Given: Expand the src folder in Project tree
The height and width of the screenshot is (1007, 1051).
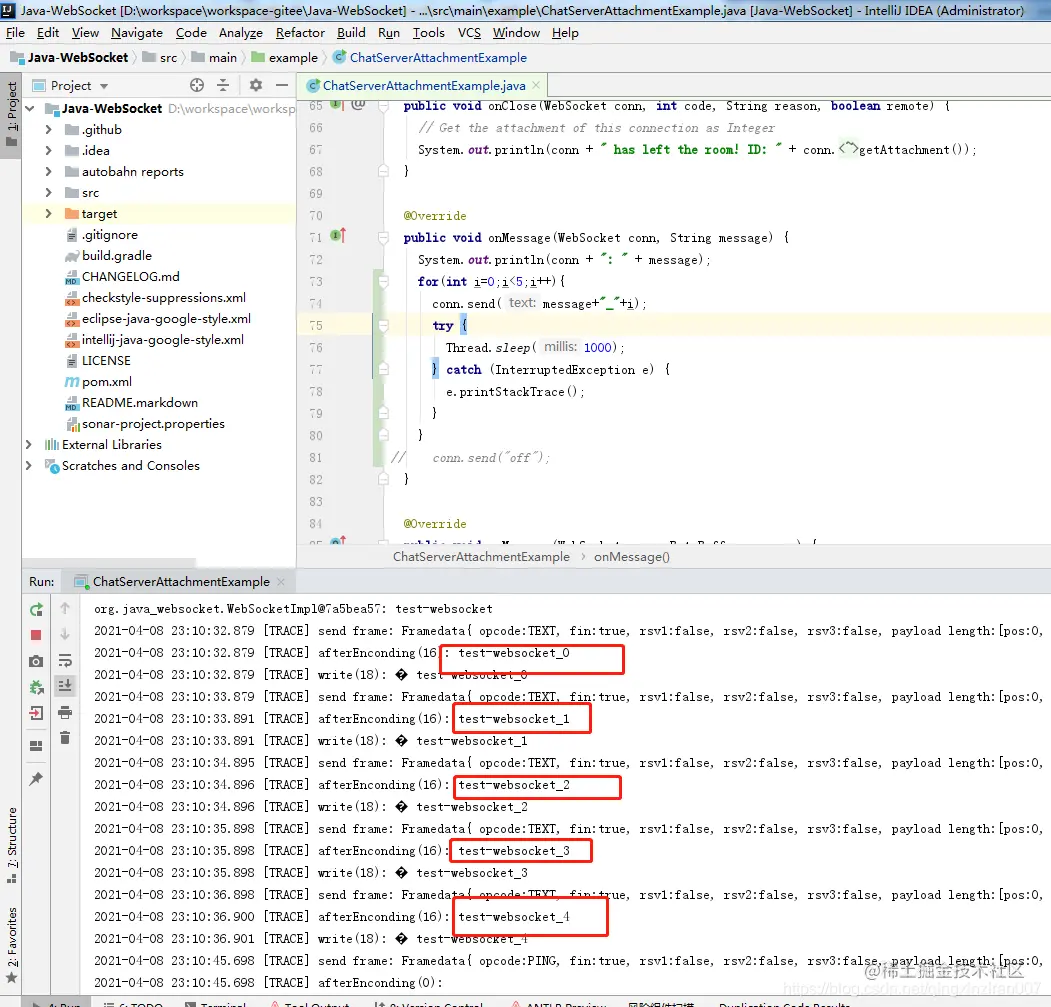Looking at the screenshot, I should [48, 192].
